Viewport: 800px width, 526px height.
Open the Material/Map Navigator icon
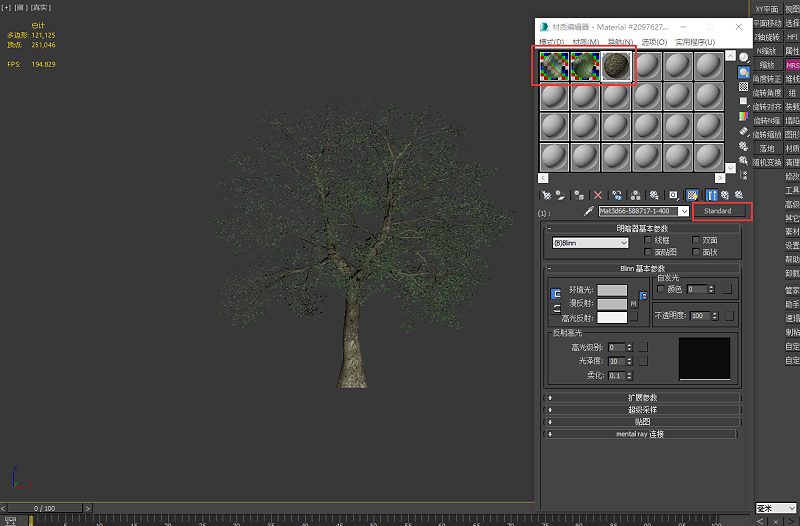point(744,175)
